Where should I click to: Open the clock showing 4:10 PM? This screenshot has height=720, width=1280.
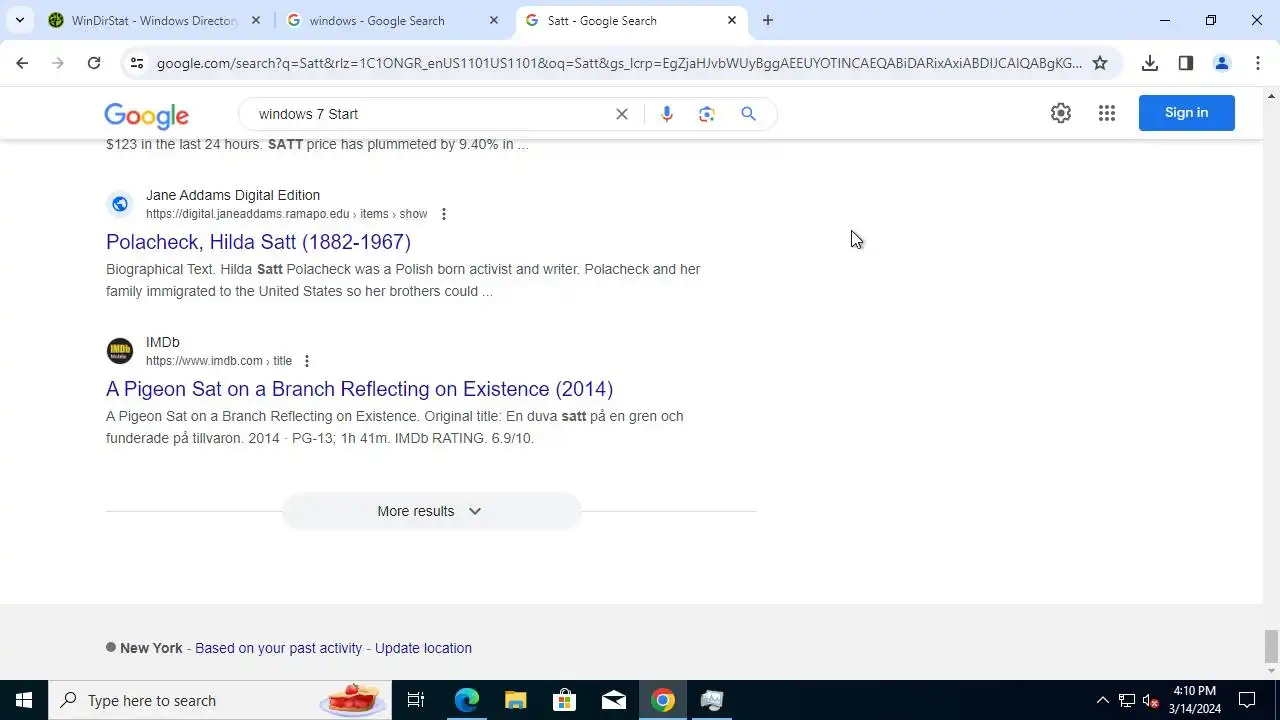1195,700
